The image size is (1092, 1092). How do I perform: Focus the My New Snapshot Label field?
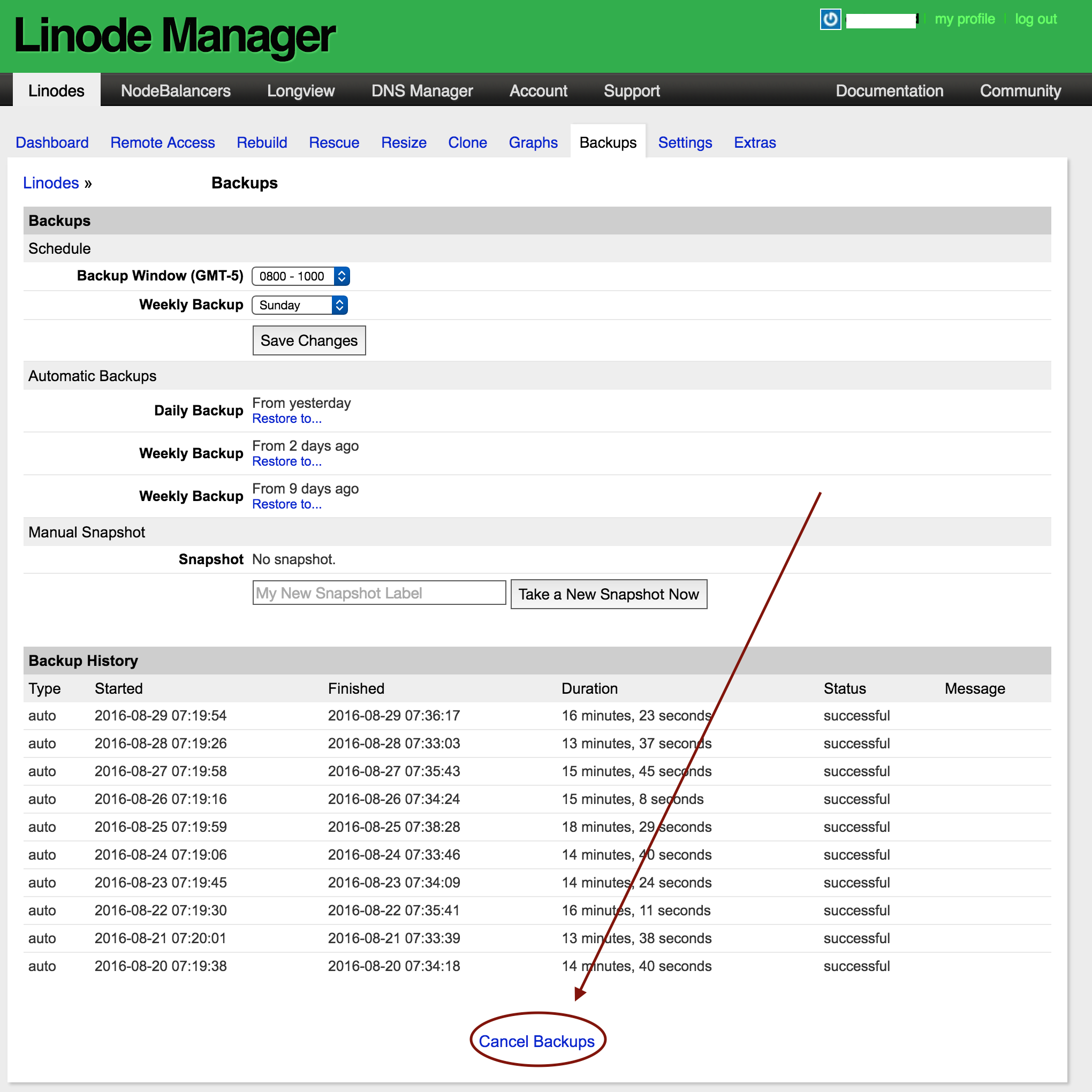[x=380, y=593]
